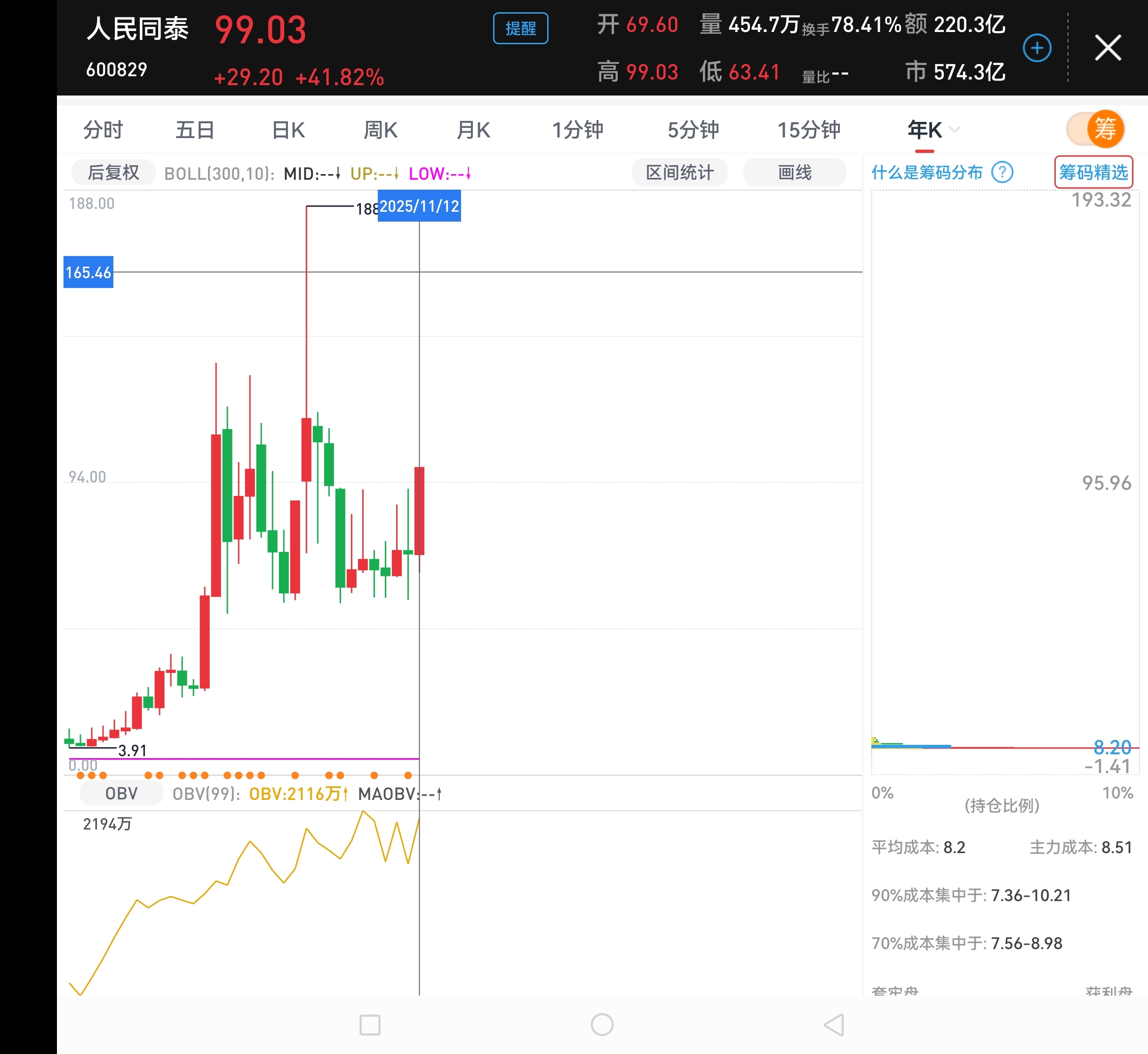Viewport: 1148px width, 1054px height.
Task: Switch to the 日K tab
Action: [x=288, y=130]
